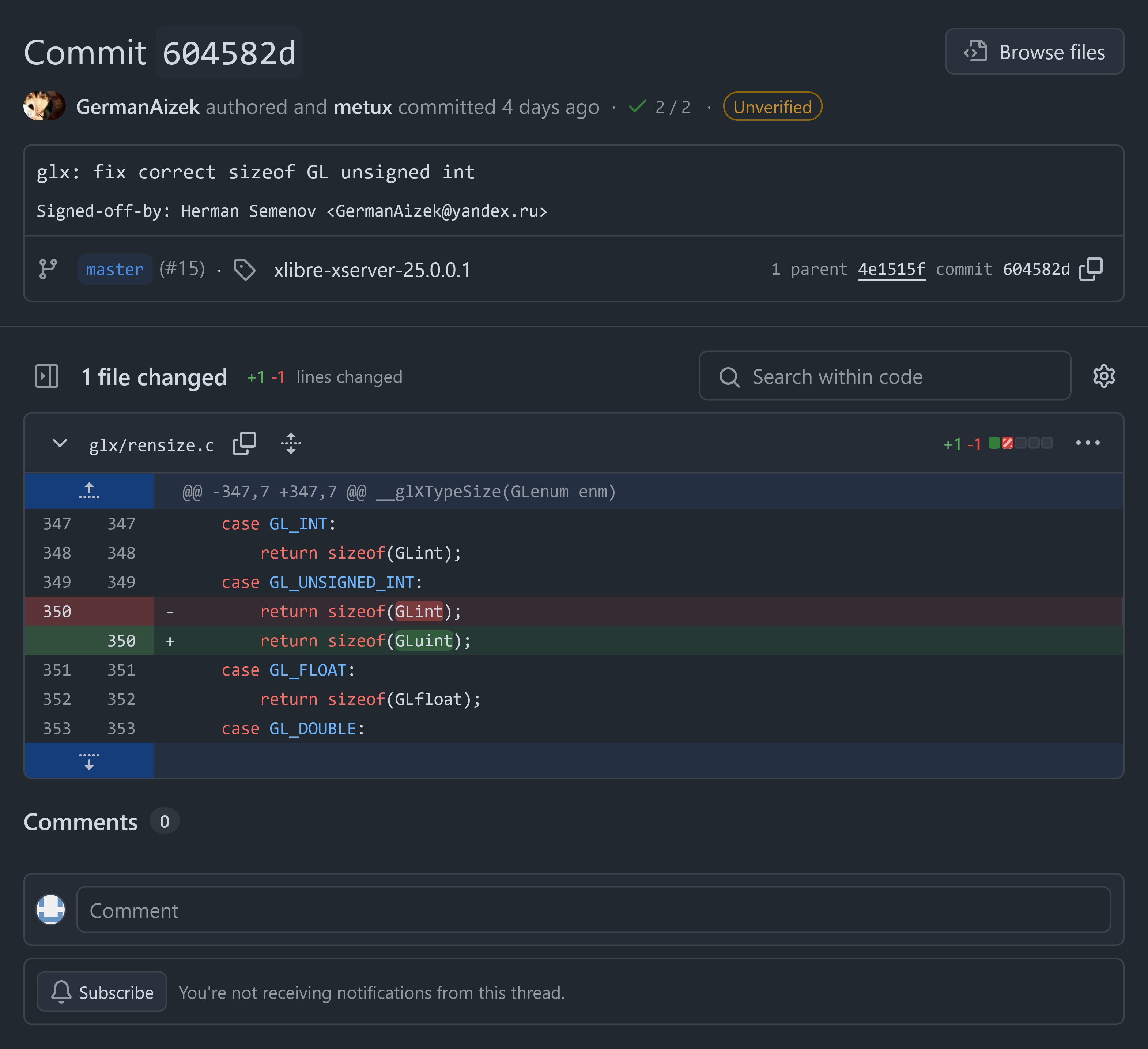Viewport: 1148px width, 1049px height.
Task: Toggle the file tree sidebar
Action: coord(47,376)
